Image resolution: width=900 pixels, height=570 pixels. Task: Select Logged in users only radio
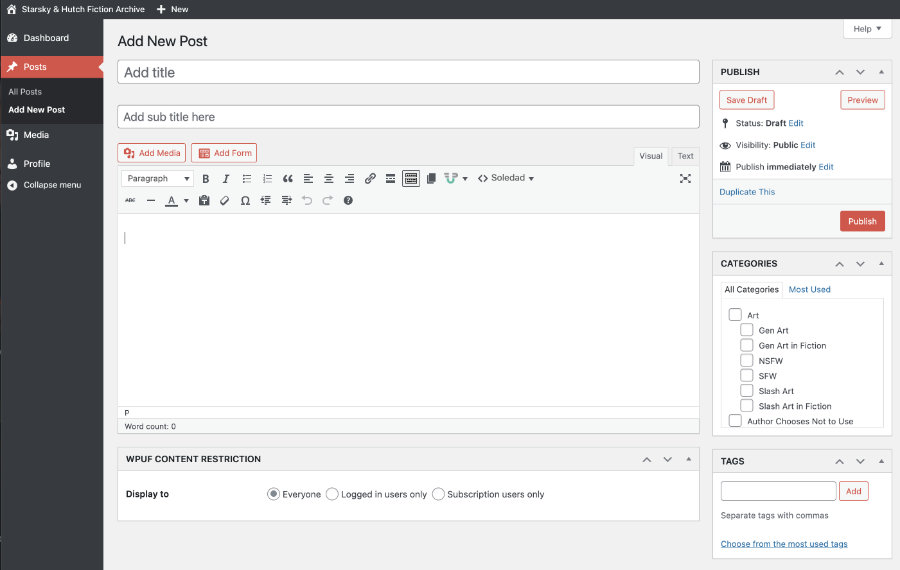[x=332, y=494]
